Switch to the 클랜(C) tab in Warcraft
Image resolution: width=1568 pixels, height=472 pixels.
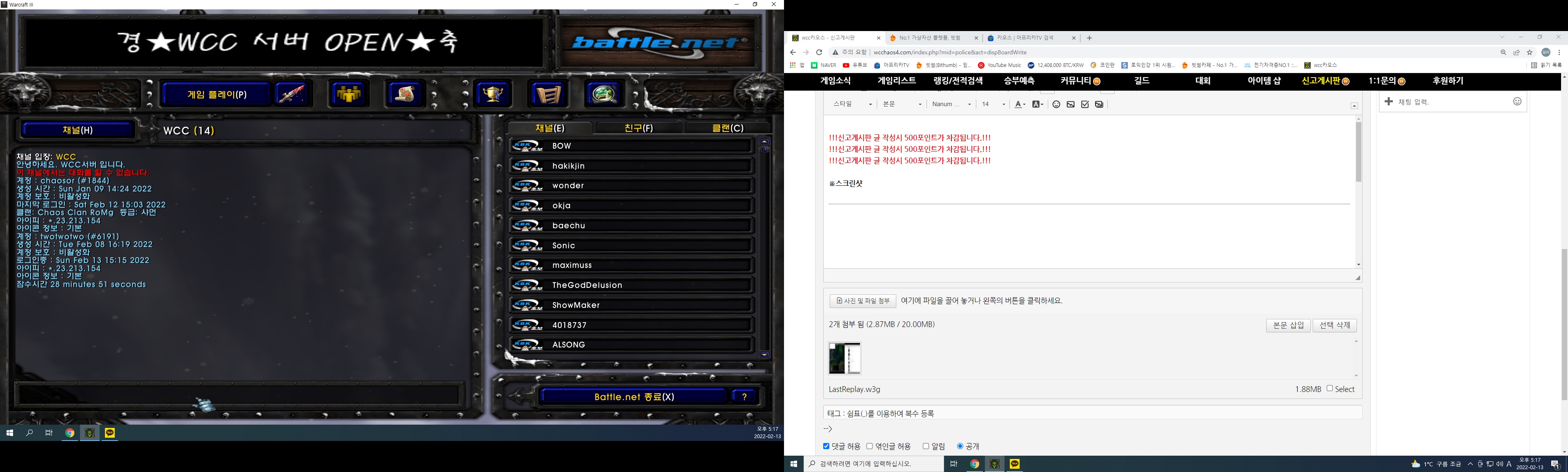(x=728, y=128)
